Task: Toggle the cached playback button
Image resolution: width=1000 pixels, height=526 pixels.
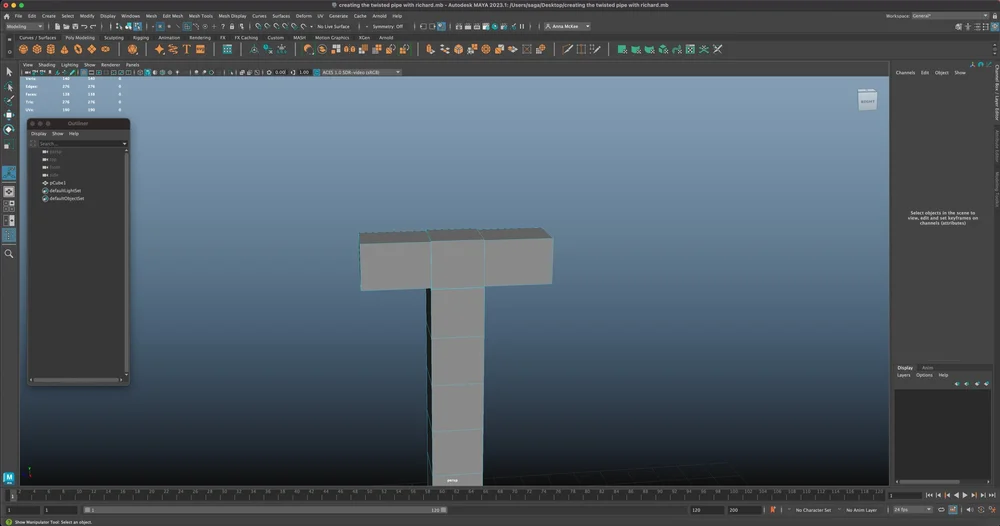Action: point(953,509)
